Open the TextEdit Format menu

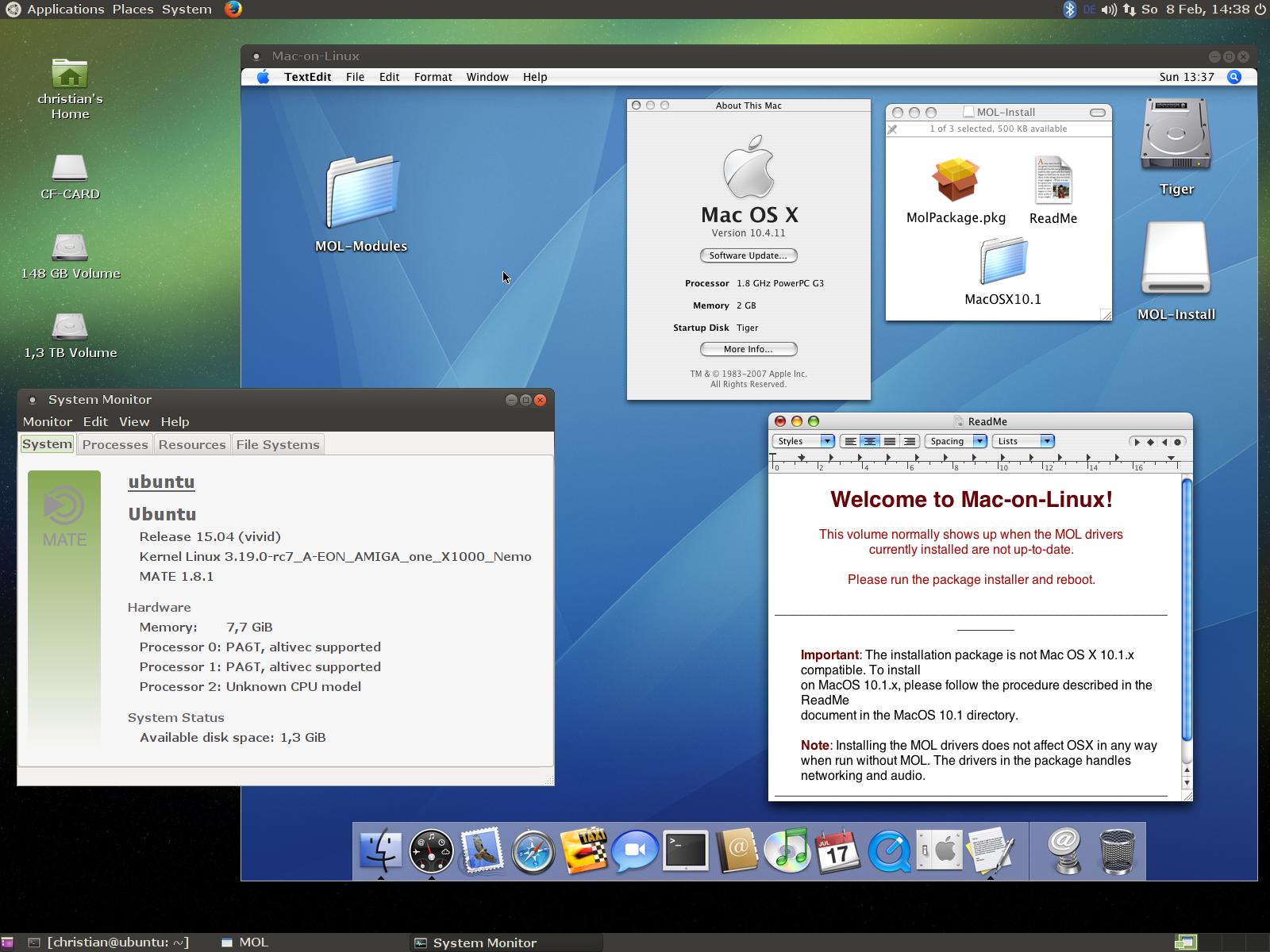tap(433, 77)
